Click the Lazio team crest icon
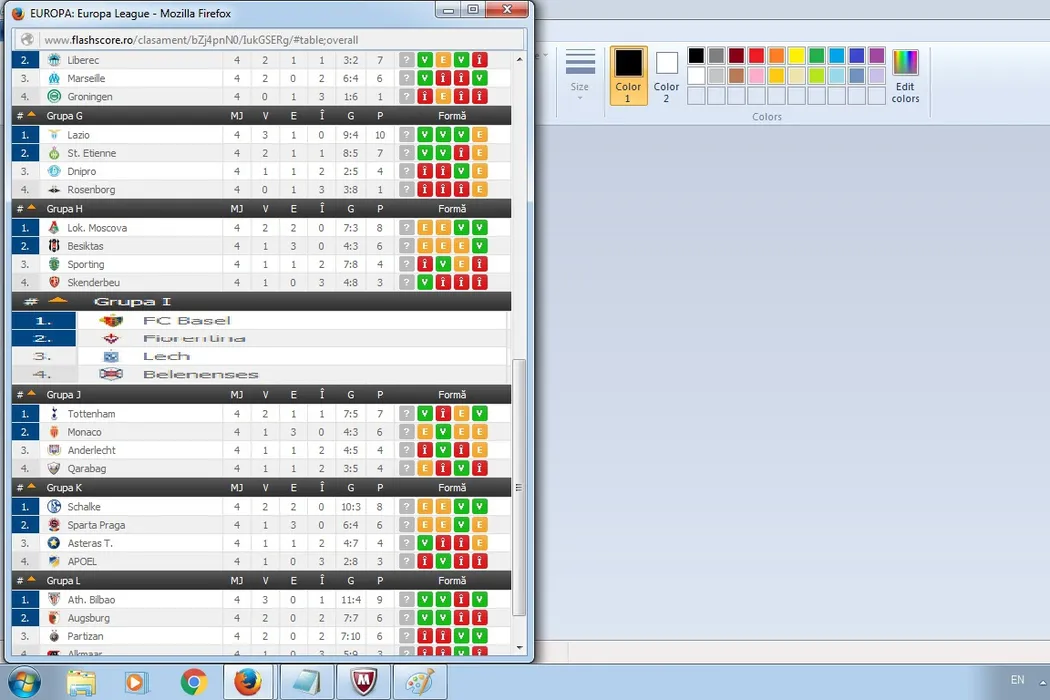 point(54,135)
